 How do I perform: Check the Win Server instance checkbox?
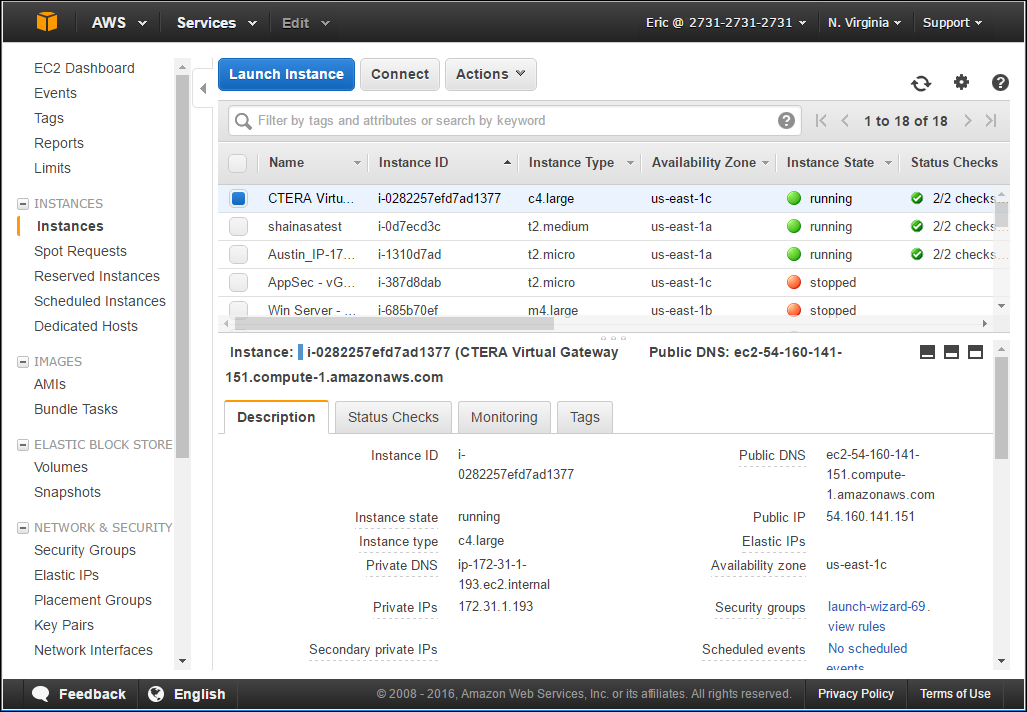point(238,309)
